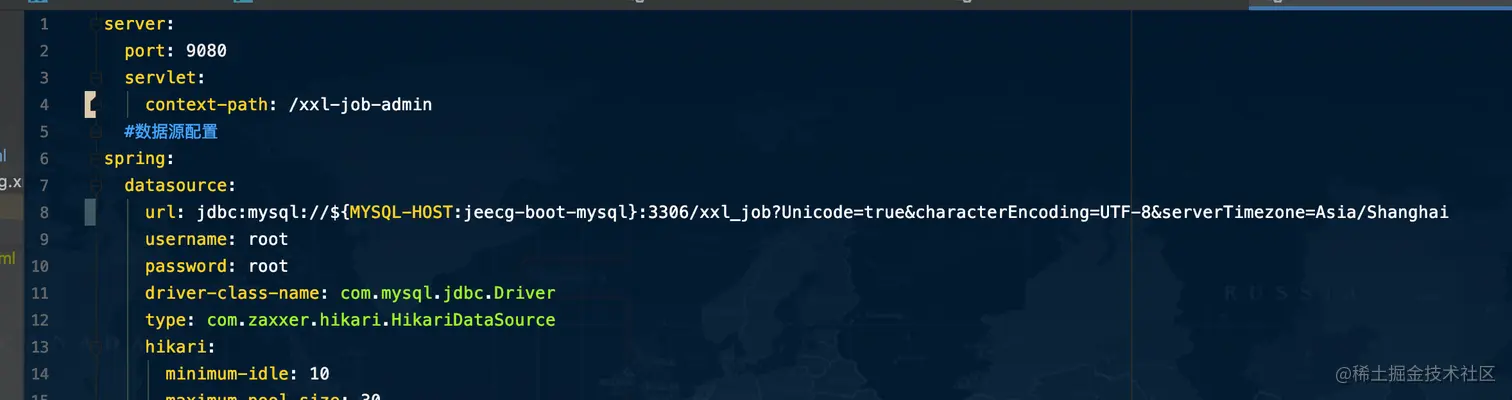Click the MYSQL-HOST placeholder variable
1512x400 pixels.
[400, 212]
